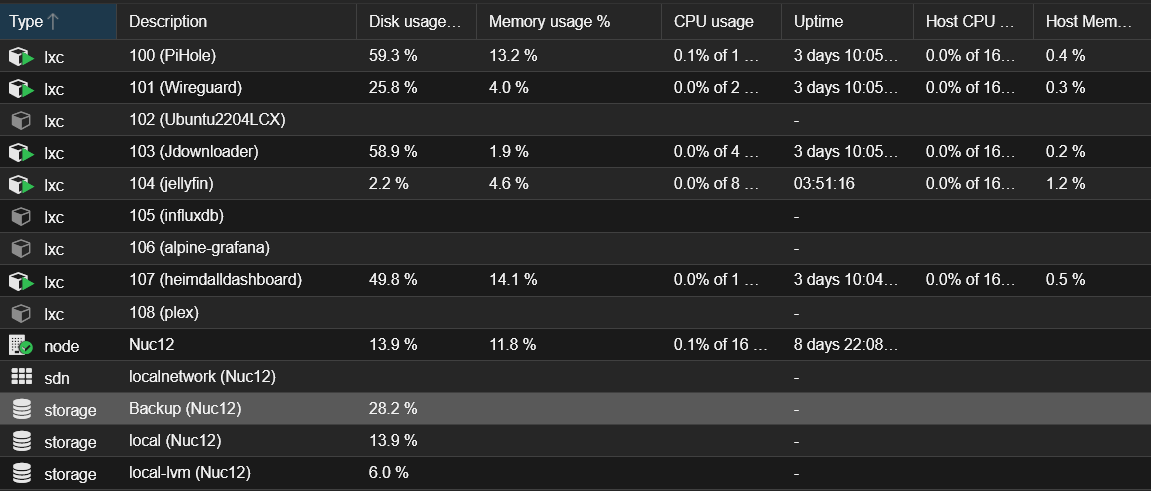
Task: Click the running container icon for jellyfin
Action: pyautogui.click(x=21, y=184)
